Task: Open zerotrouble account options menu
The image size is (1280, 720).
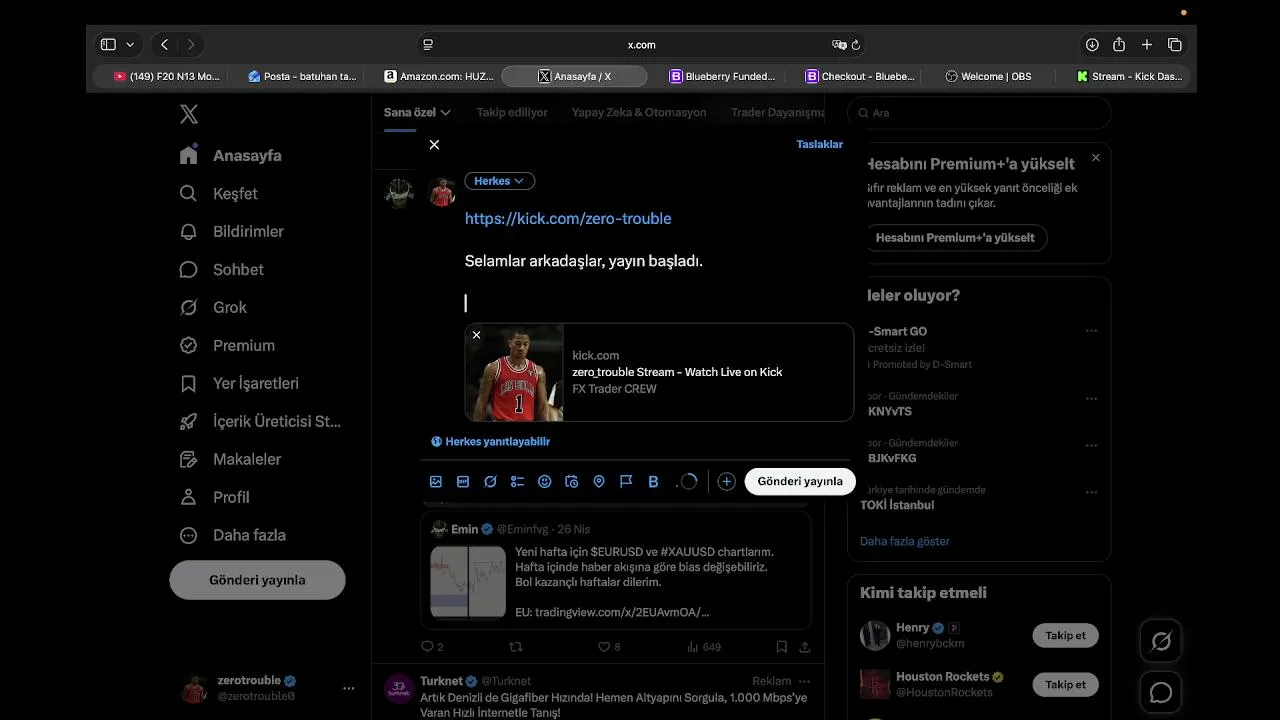Action: point(348,688)
